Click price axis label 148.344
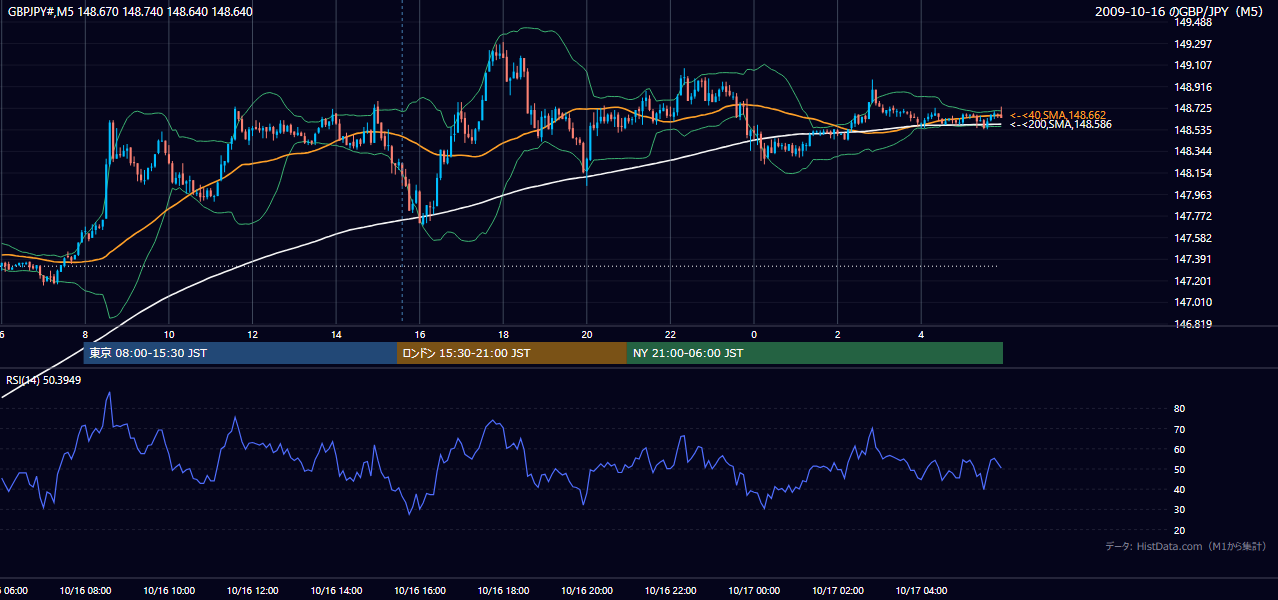 (x=1193, y=152)
